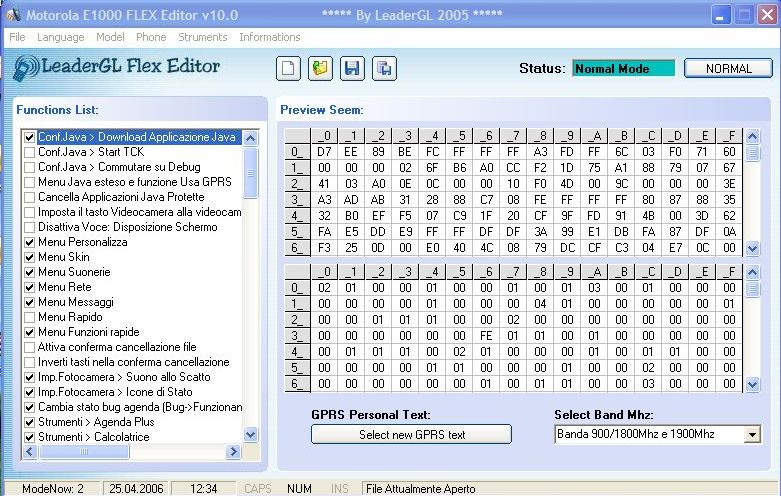Click lower seem table scrollbar thumb
This screenshot has width=781, height=496.
coord(752,289)
